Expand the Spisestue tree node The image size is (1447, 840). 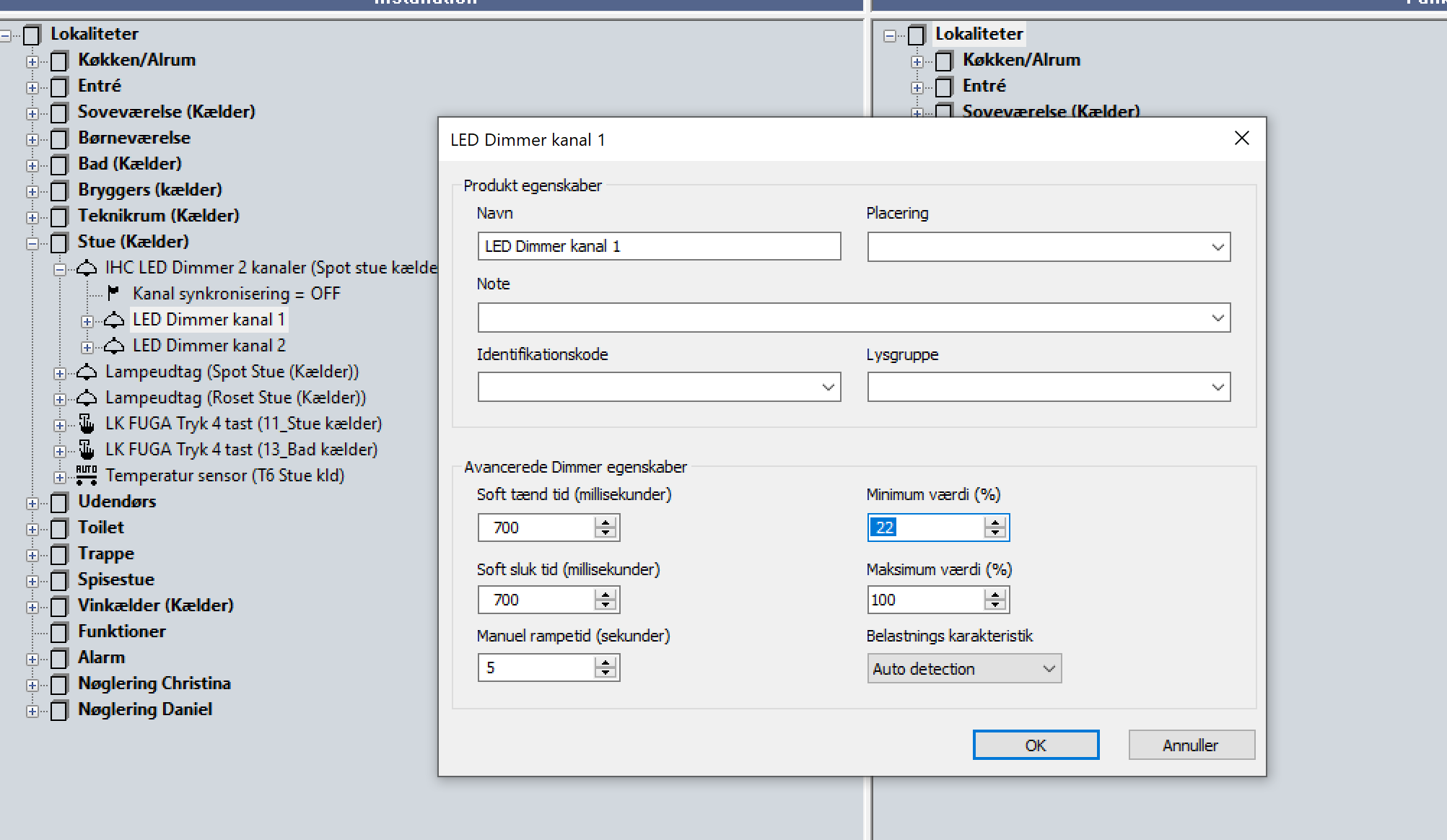(32, 581)
